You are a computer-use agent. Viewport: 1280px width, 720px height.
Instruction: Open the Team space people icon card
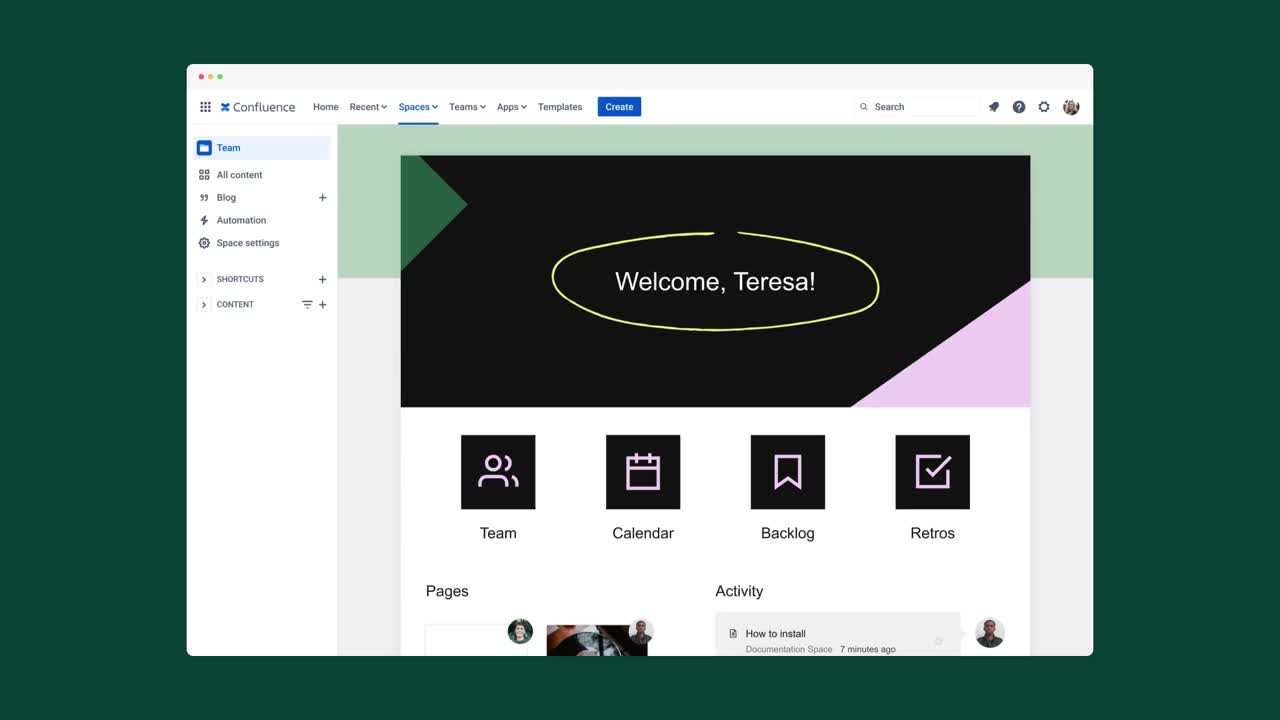click(498, 471)
